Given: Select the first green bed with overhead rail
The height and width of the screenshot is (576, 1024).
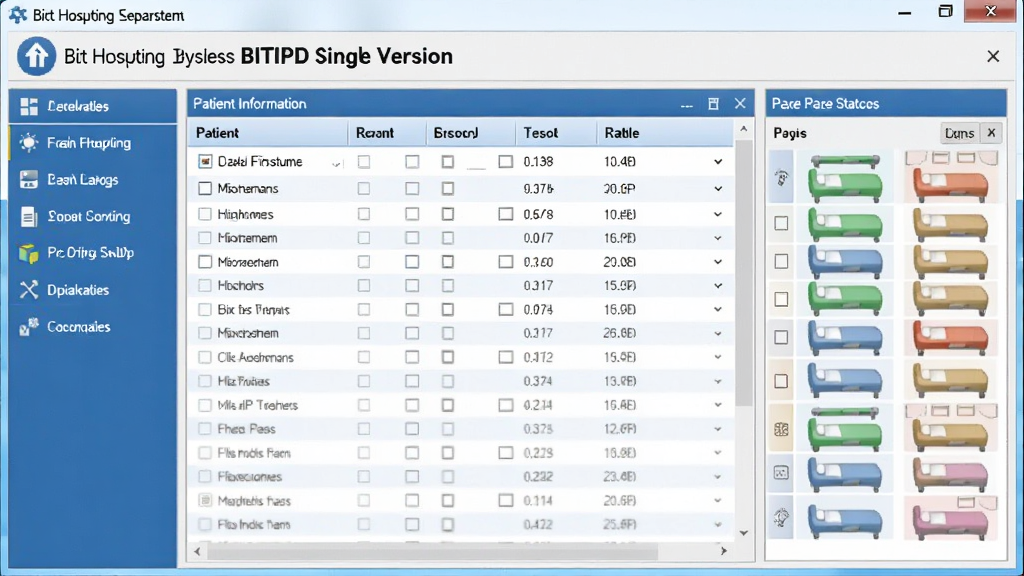Looking at the screenshot, I should (x=845, y=179).
